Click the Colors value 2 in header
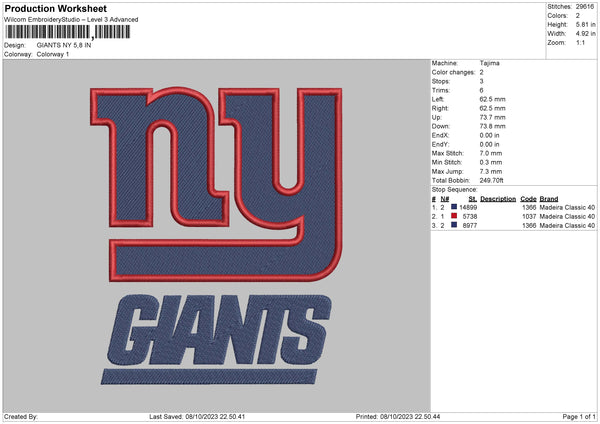The height and width of the screenshot is (424, 600). [577, 16]
